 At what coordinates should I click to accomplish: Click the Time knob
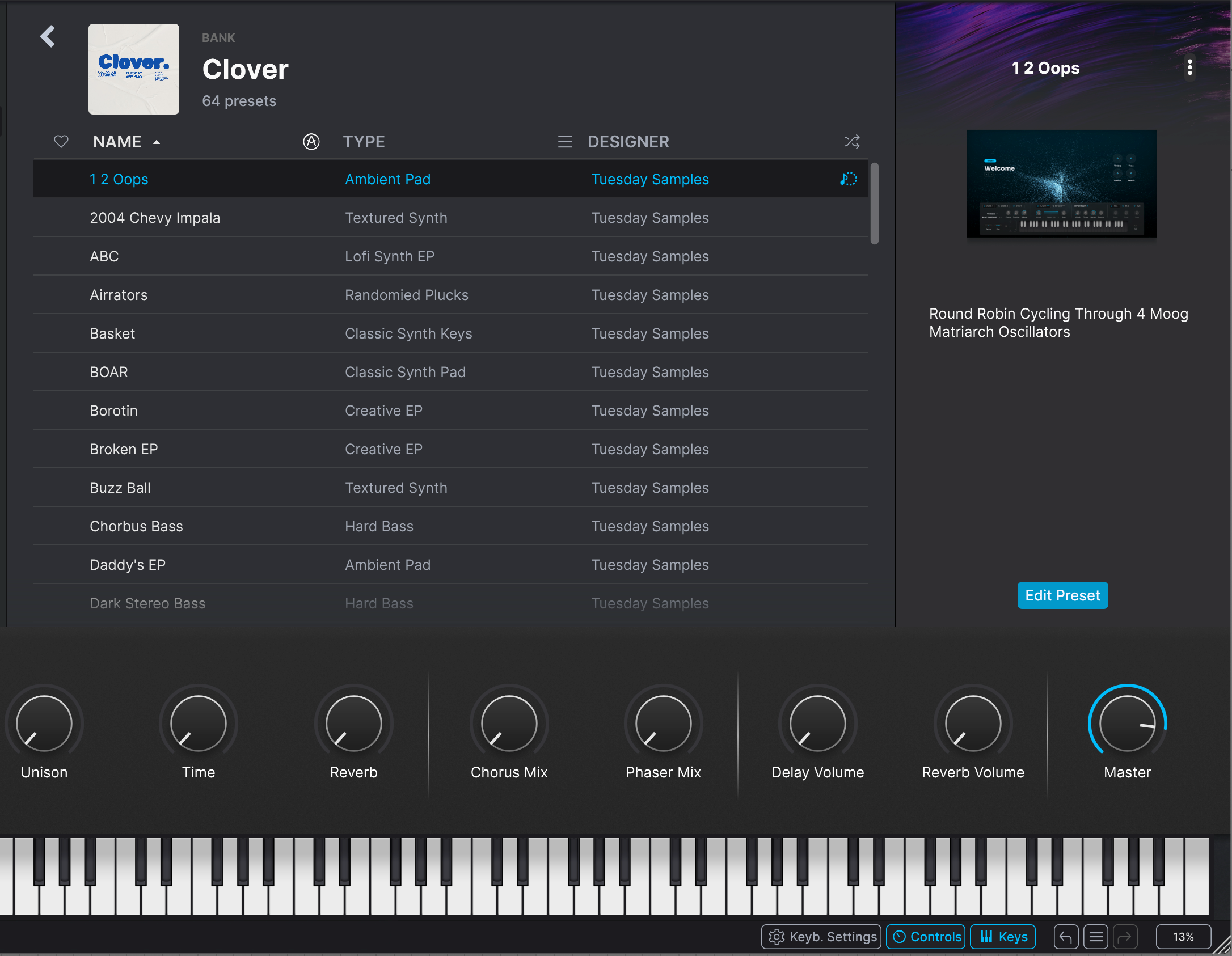tap(199, 723)
